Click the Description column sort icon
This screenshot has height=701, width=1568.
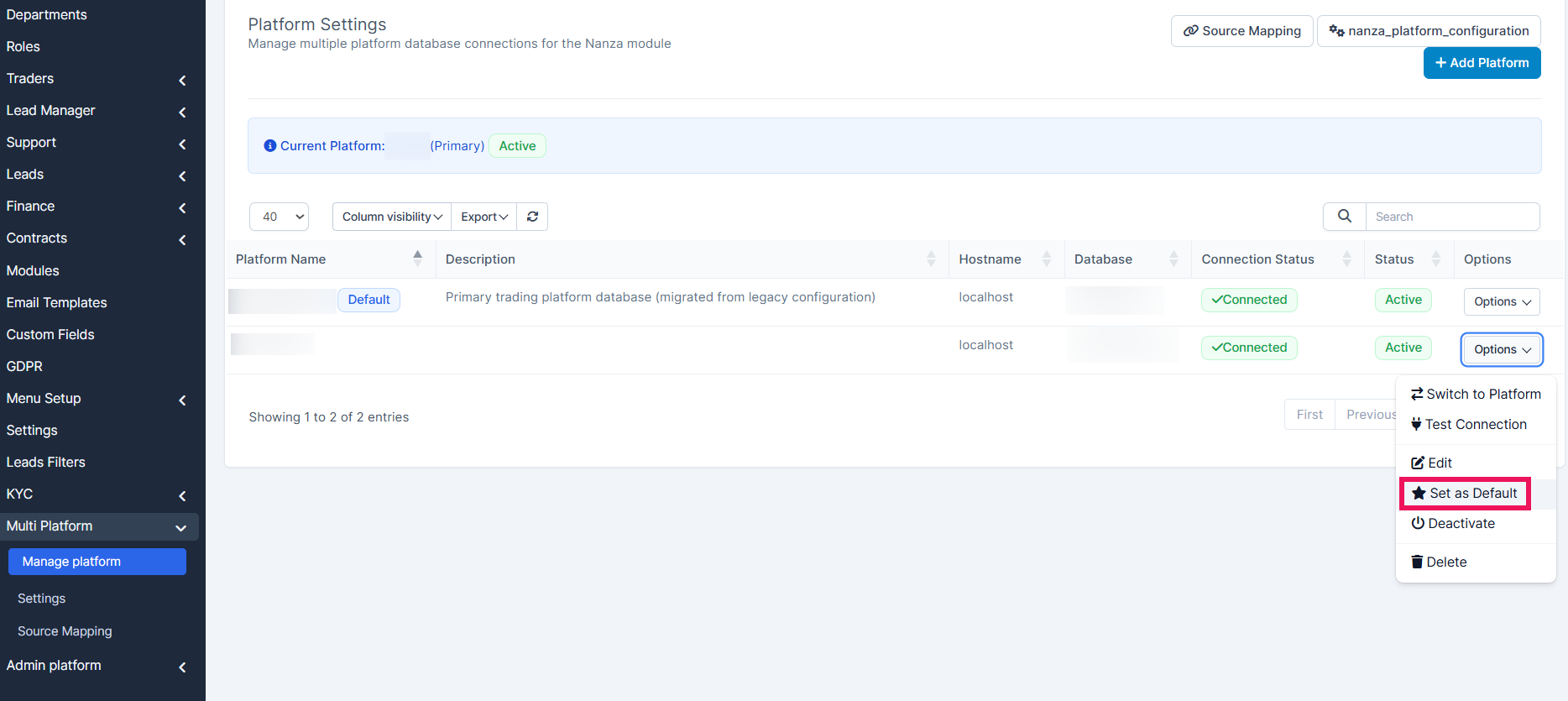click(x=931, y=259)
